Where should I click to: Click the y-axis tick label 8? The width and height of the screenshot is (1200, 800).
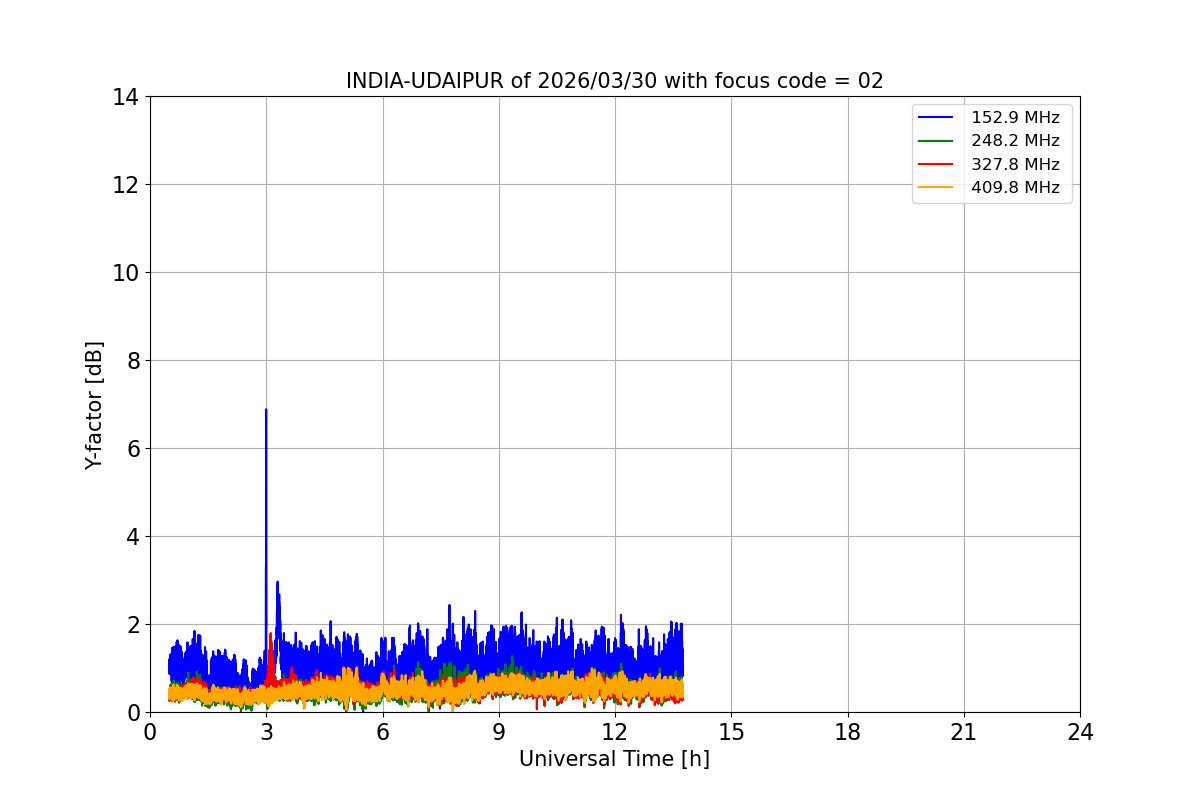click(131, 361)
